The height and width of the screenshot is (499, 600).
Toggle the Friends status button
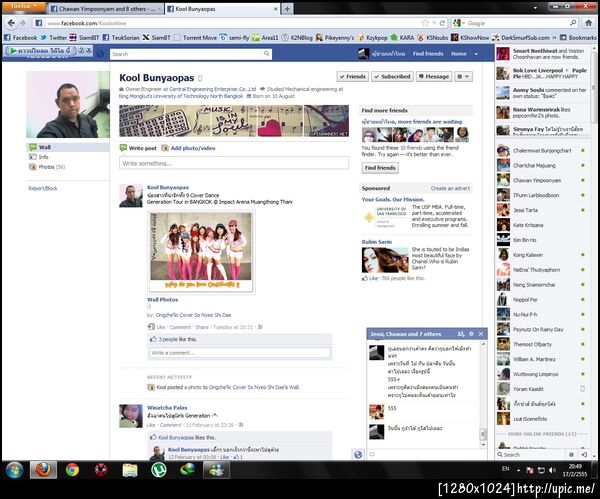(352, 77)
